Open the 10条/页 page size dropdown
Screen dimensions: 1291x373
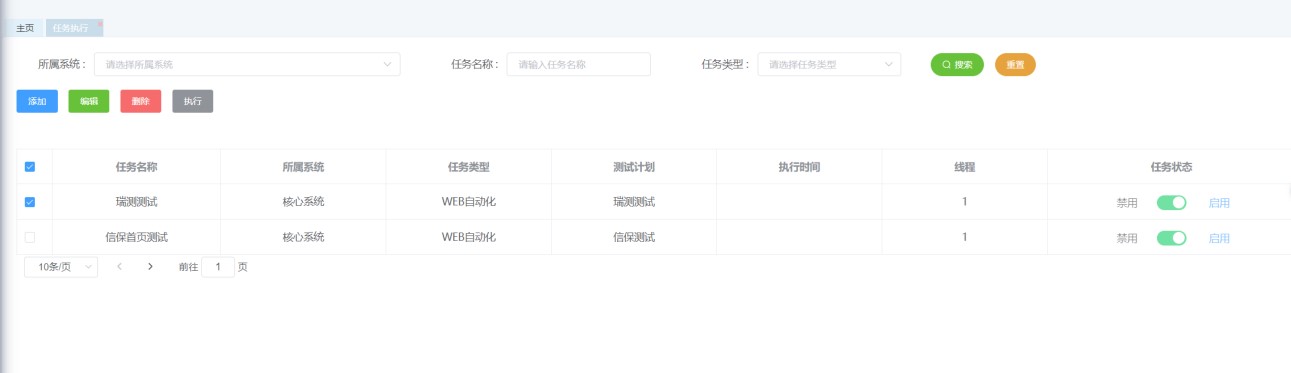tap(61, 267)
